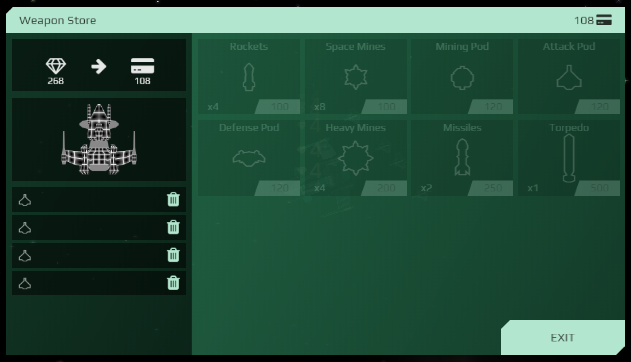The image size is (631, 362).
Task: Click the Mining Pod label
Action: tap(462, 47)
